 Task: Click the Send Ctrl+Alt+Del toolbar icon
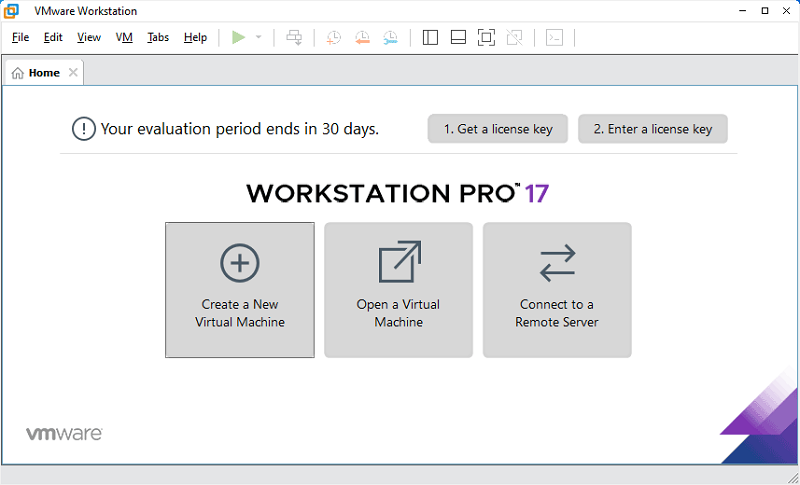tap(294, 37)
